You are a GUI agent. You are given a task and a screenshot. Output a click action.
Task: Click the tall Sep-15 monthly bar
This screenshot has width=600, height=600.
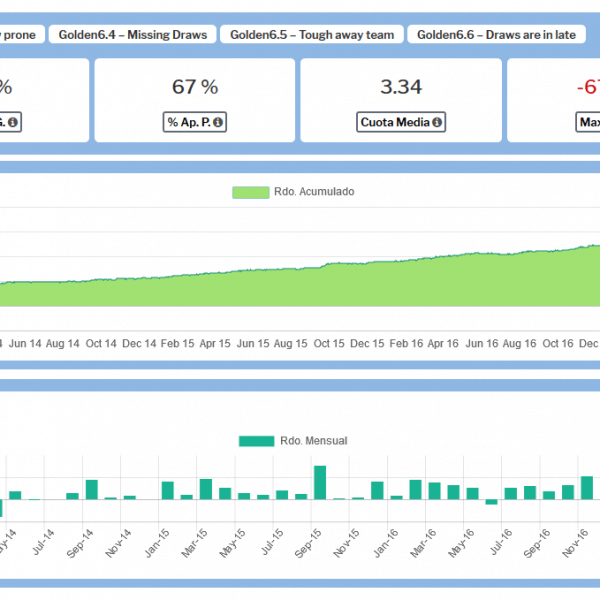(x=320, y=483)
